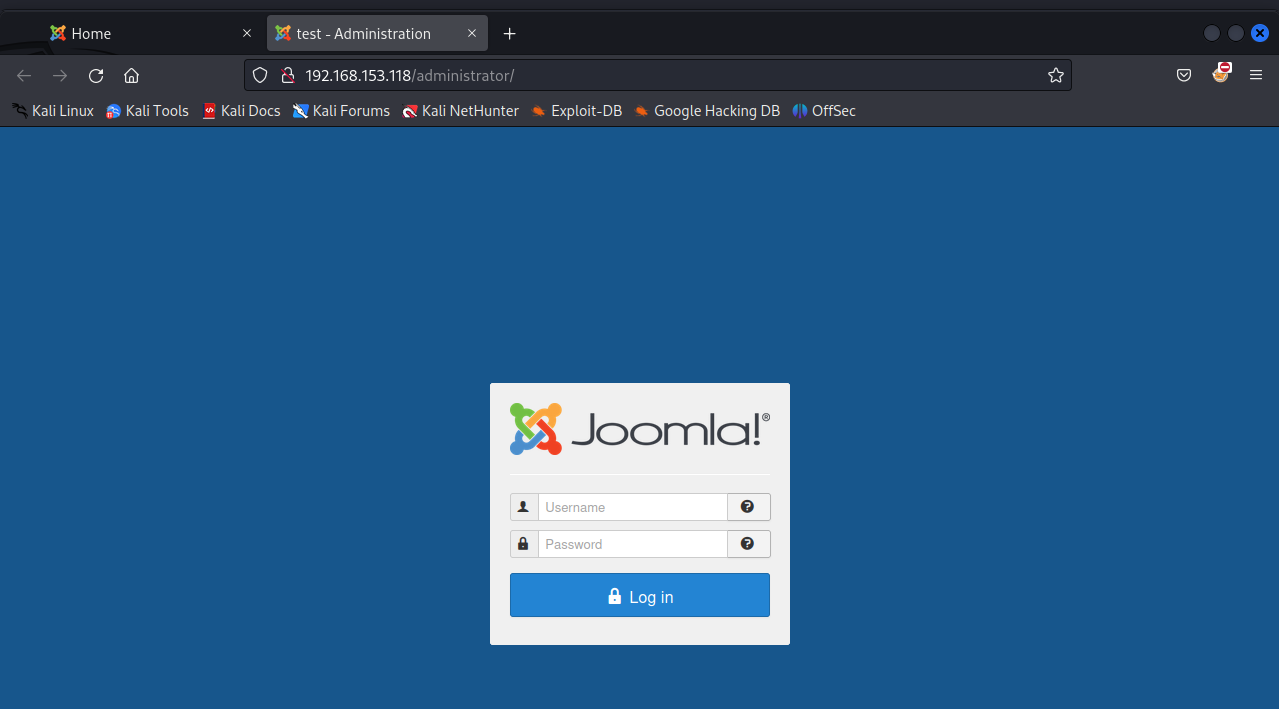Image resolution: width=1279 pixels, height=709 pixels.
Task: Click the password help question mark icon
Action: (748, 544)
